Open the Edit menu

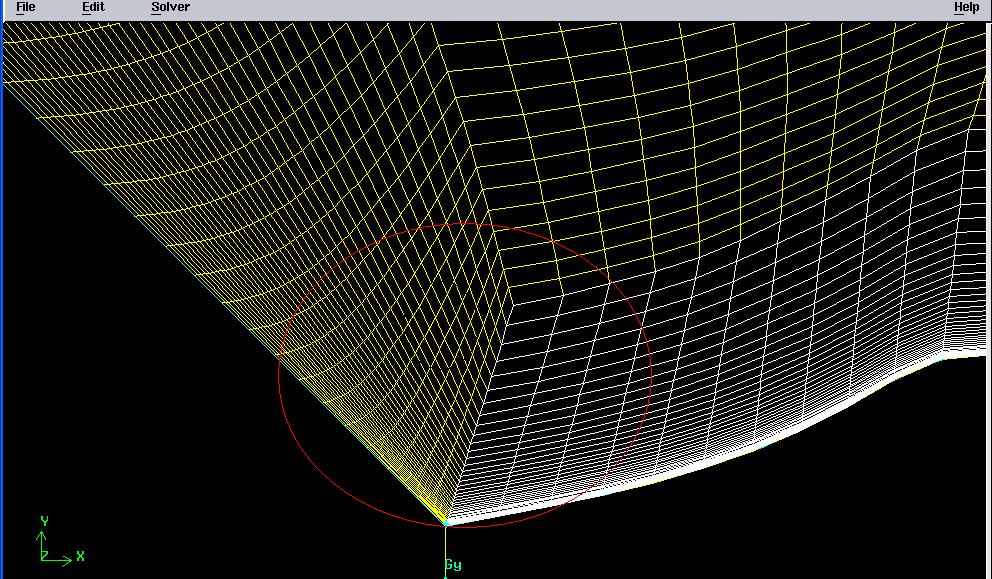coord(93,7)
